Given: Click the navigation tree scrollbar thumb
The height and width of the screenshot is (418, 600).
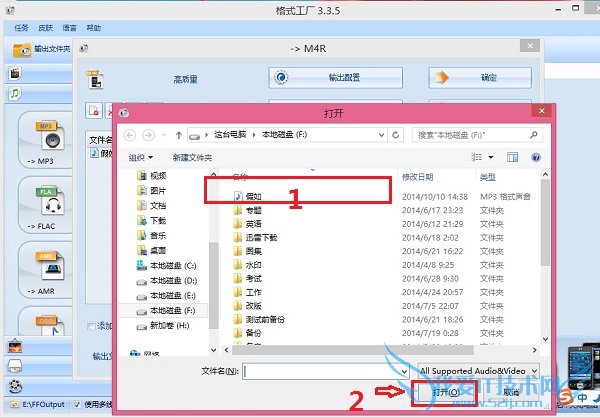Looking at the screenshot, I should pyautogui.click(x=213, y=285).
